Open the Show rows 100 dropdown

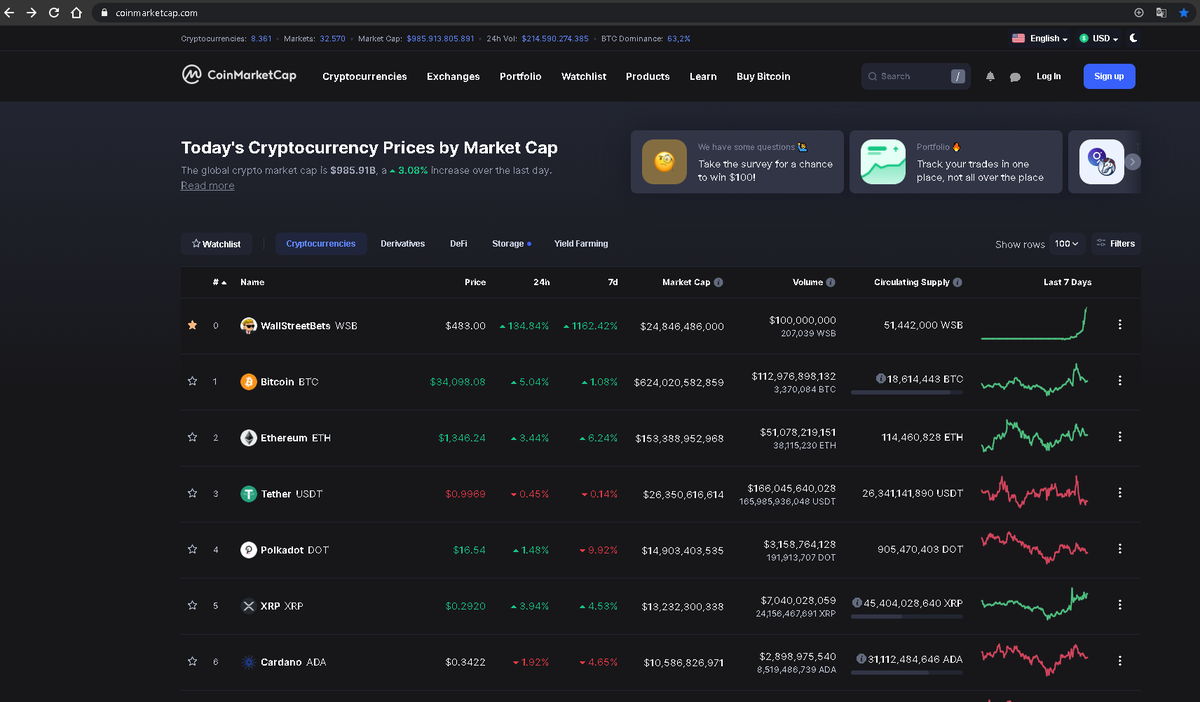[1068, 244]
